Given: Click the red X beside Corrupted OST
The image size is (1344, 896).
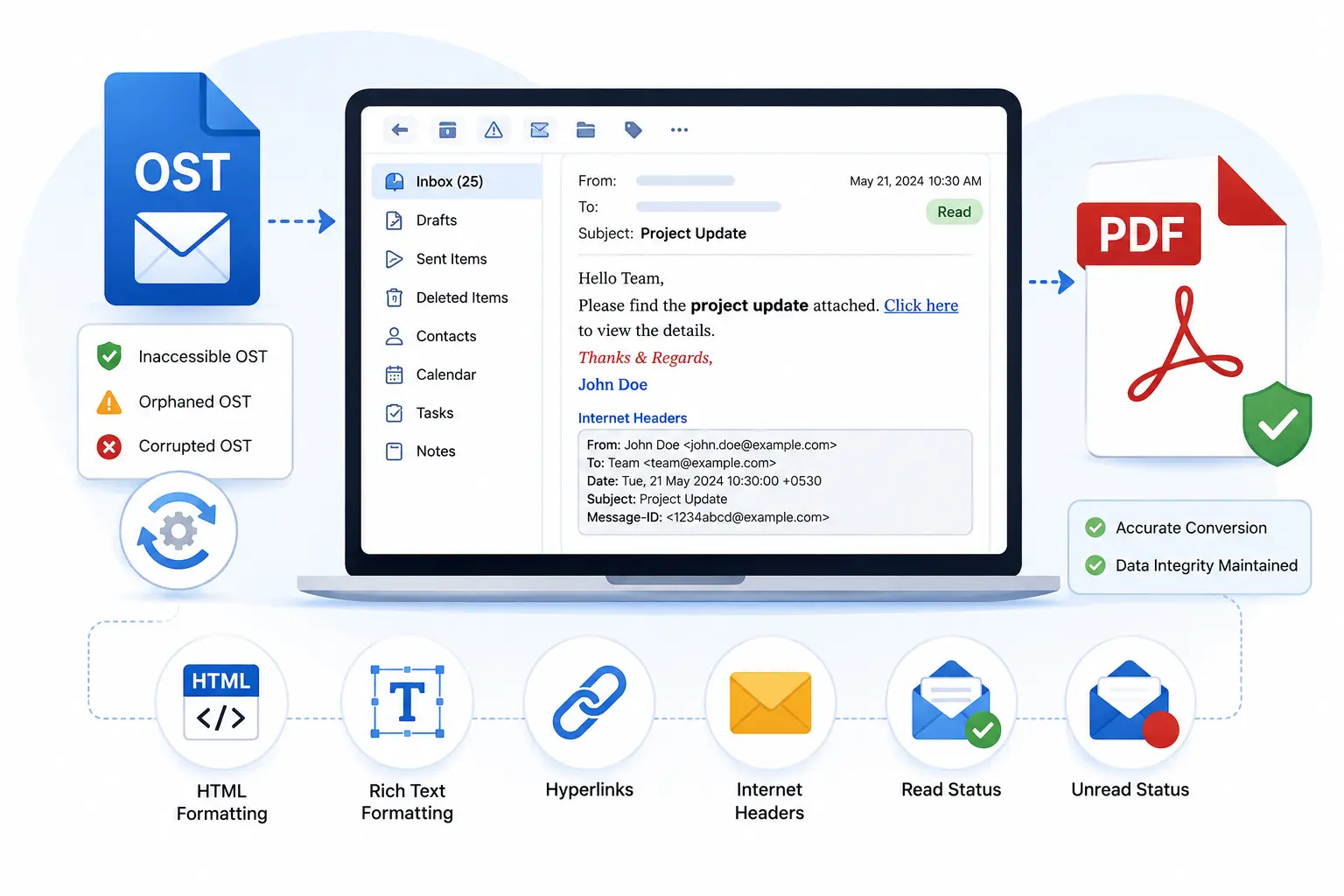Looking at the screenshot, I should click(x=109, y=447).
